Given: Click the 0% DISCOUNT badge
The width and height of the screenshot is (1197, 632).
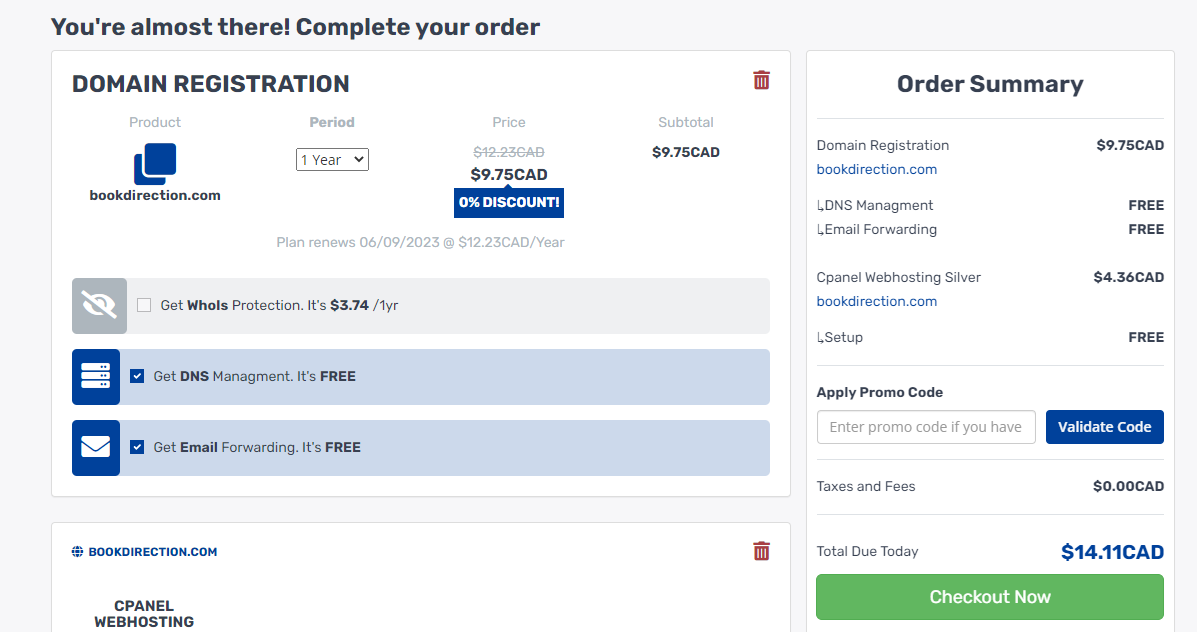Looking at the screenshot, I should pos(508,202).
